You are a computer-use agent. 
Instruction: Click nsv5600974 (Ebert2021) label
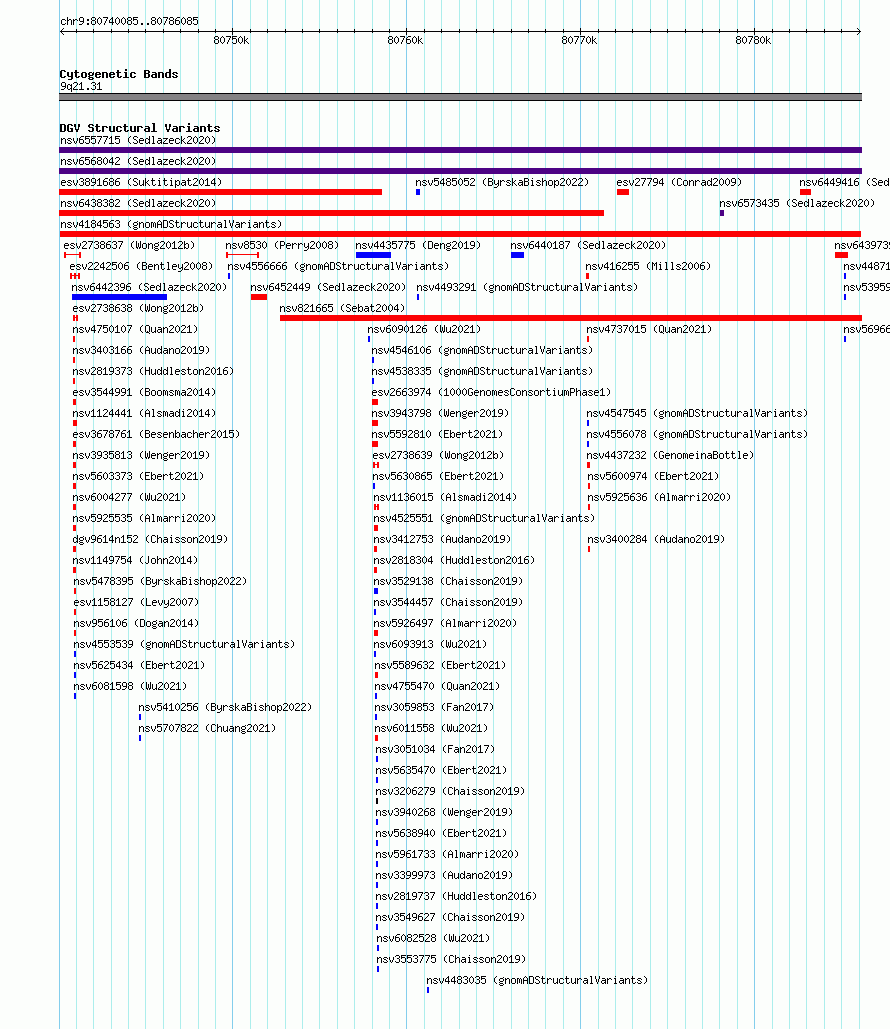[653, 476]
